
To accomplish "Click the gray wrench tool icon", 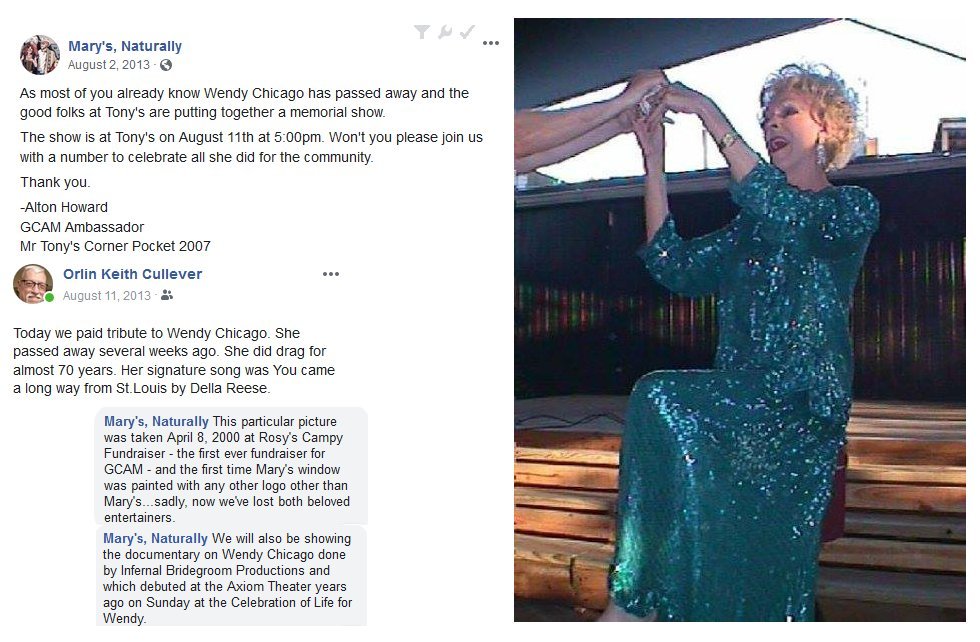I will pos(444,31).
